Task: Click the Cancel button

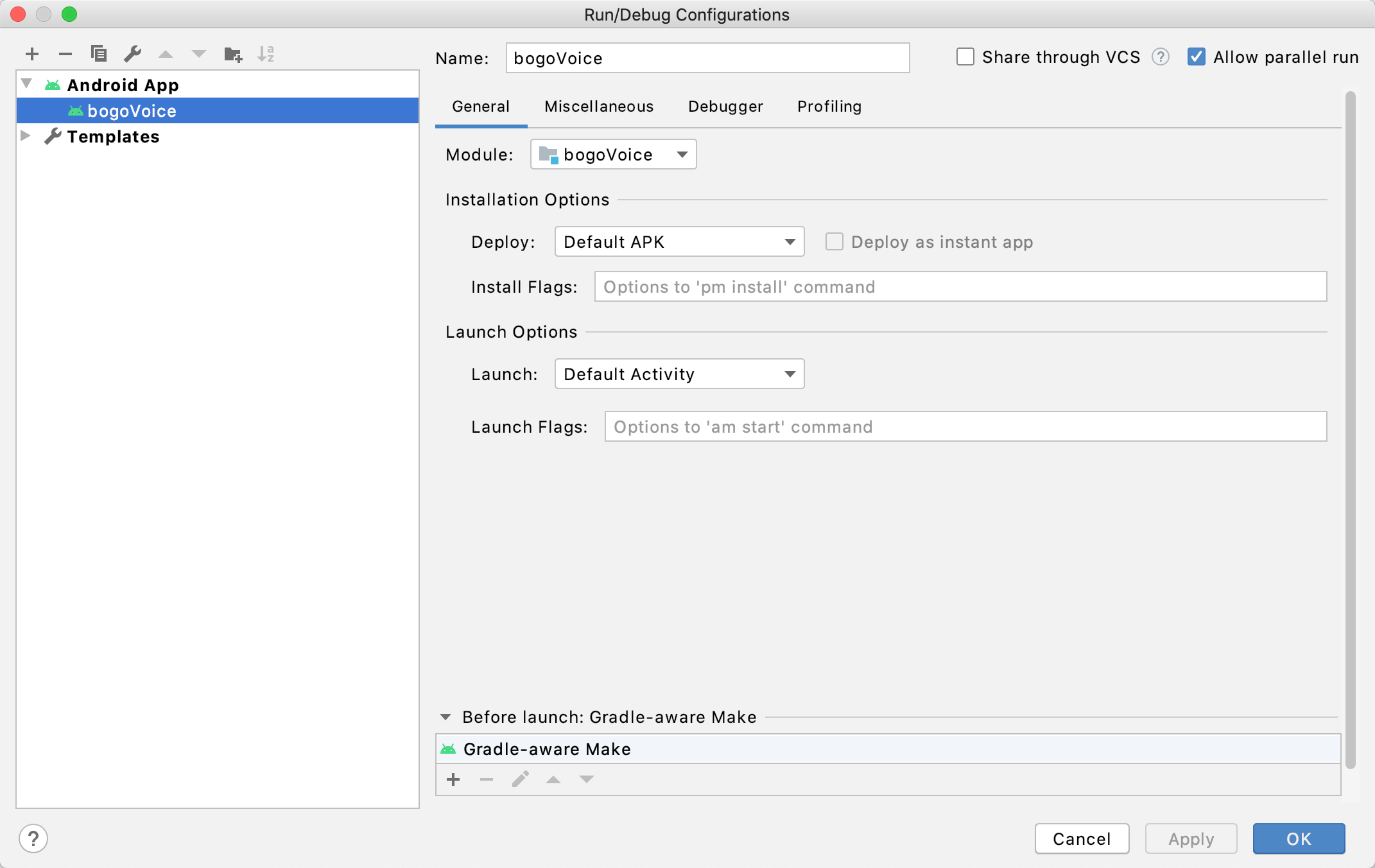Action: point(1082,838)
